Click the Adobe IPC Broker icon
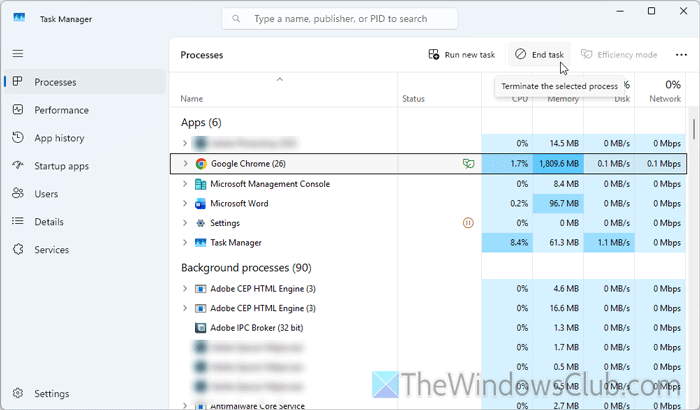The image size is (700, 410). tap(200, 328)
